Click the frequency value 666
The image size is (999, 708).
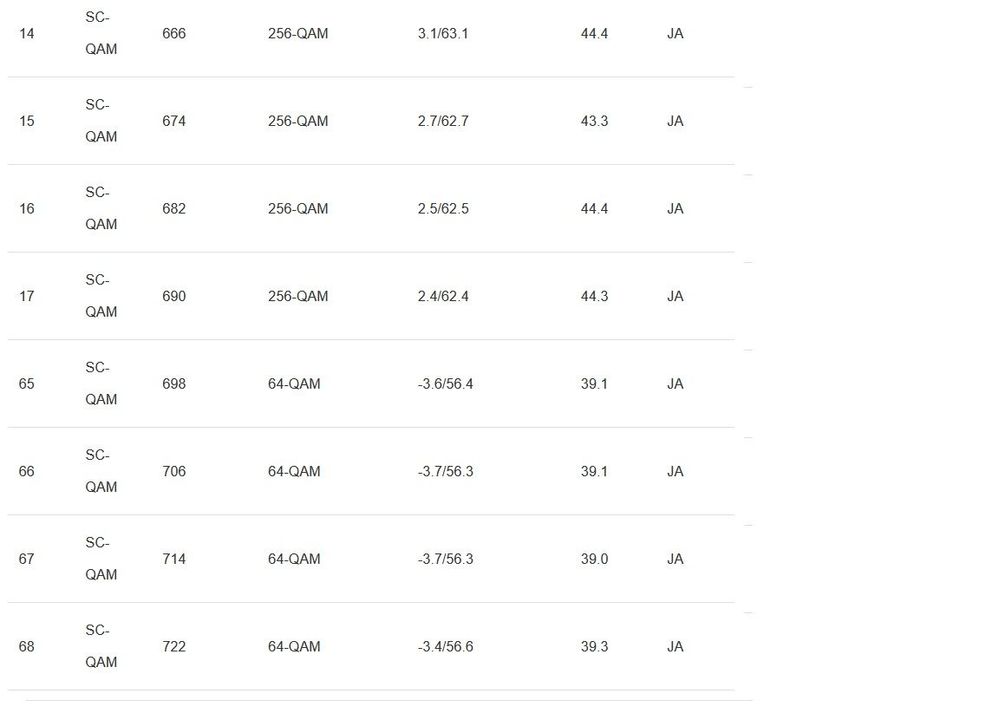[x=174, y=33]
